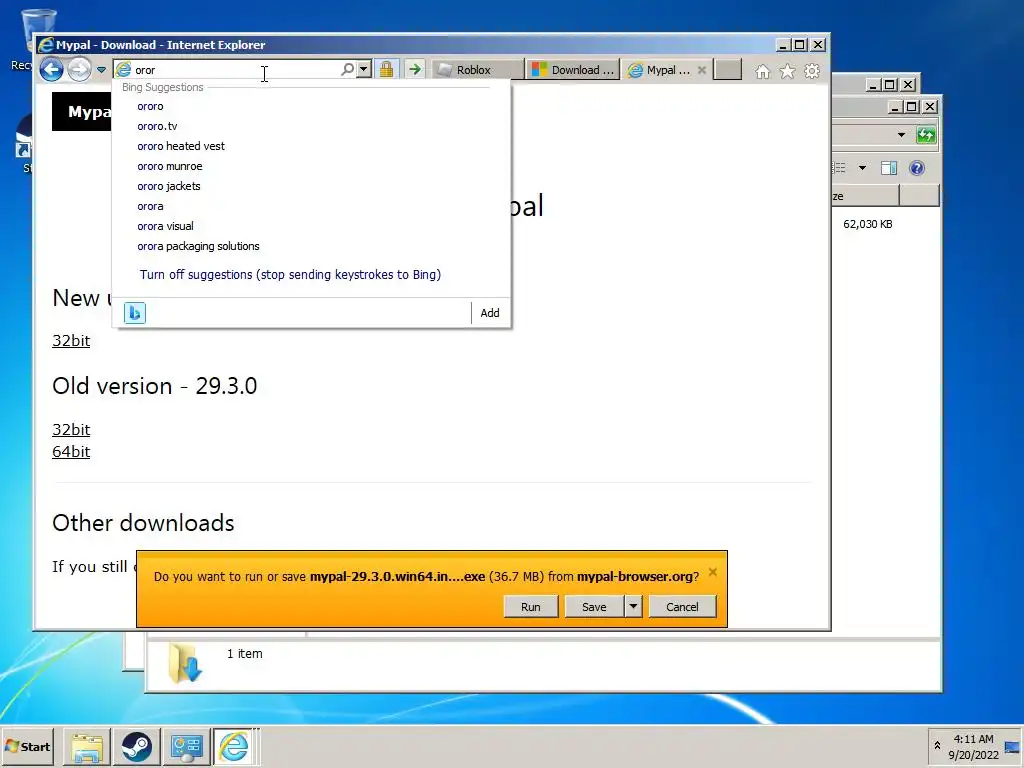
Task: Open Windows Explorer from the taskbar
Action: coord(87,746)
